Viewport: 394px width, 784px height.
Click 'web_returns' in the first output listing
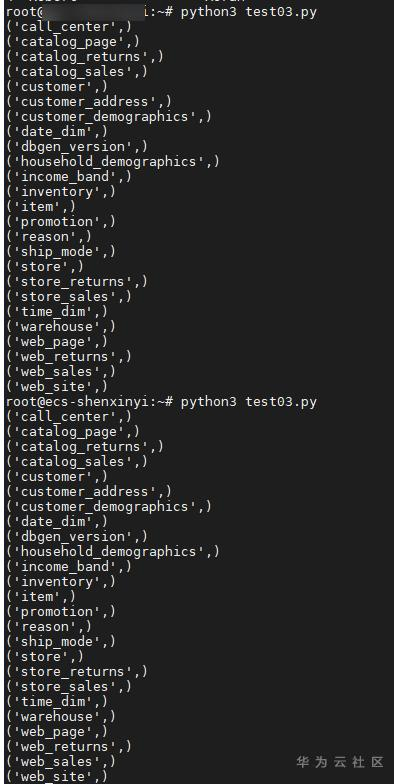point(68,357)
